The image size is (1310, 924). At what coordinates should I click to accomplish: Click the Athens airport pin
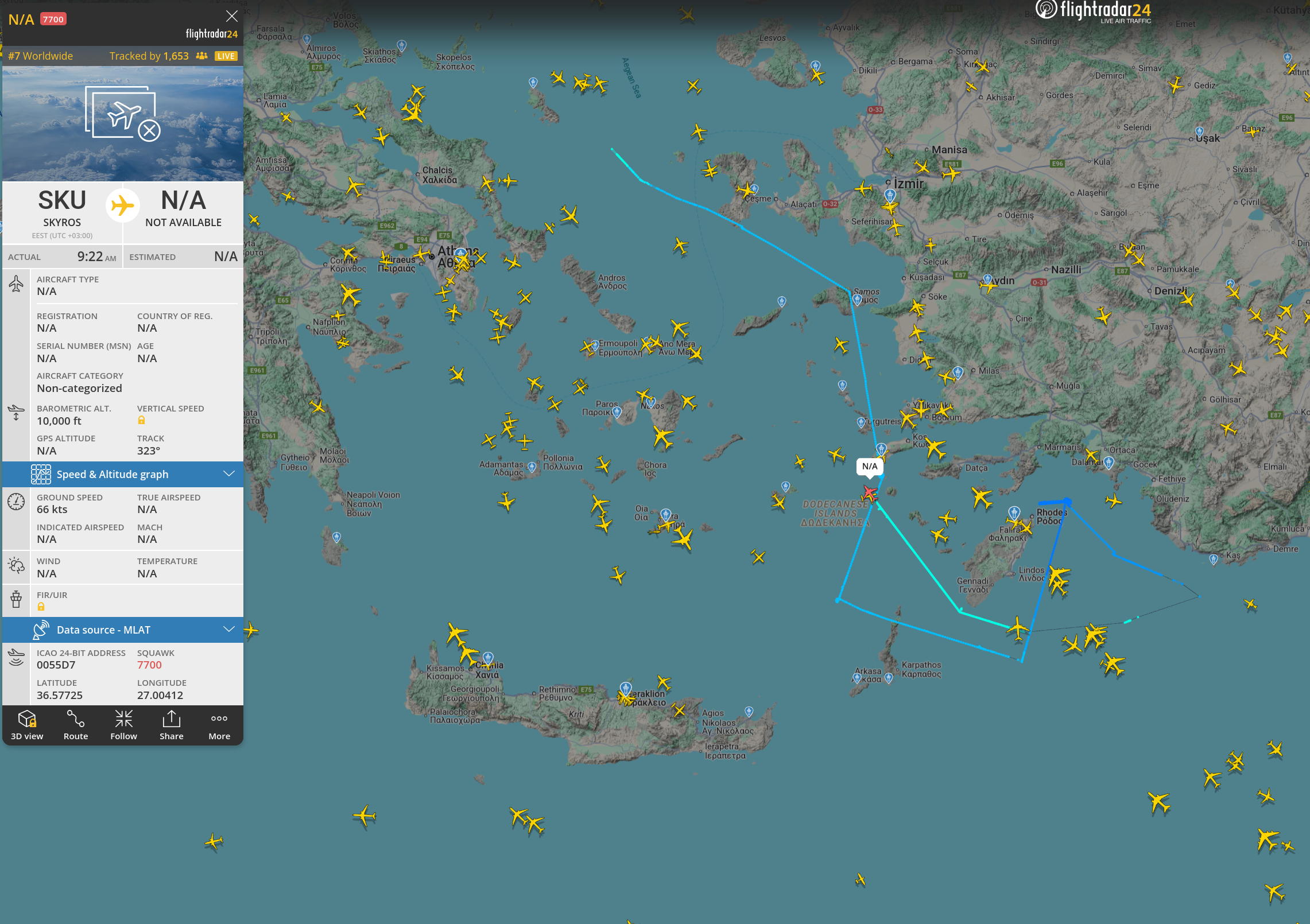[460, 254]
